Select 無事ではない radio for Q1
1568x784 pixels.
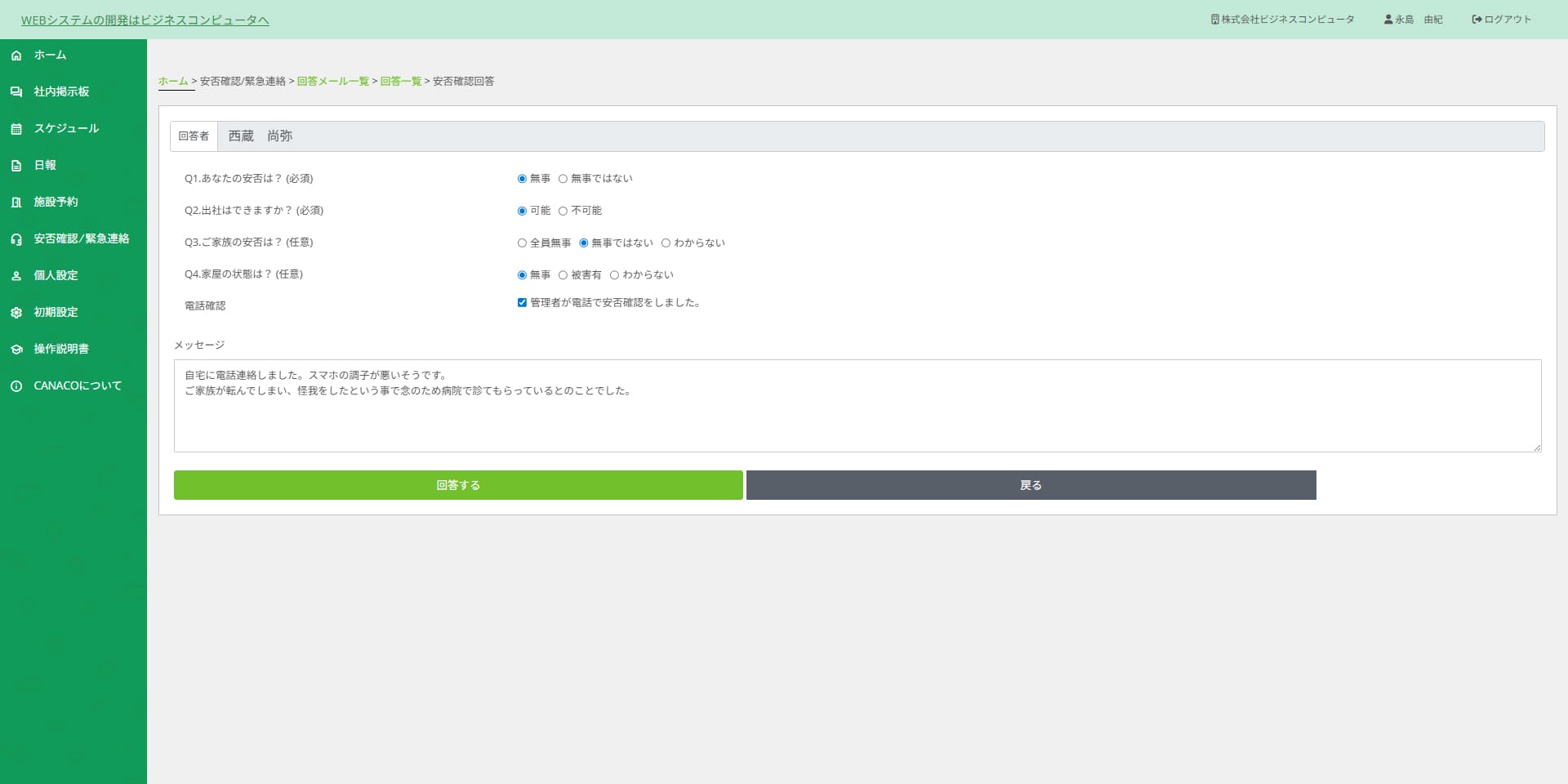coord(563,179)
